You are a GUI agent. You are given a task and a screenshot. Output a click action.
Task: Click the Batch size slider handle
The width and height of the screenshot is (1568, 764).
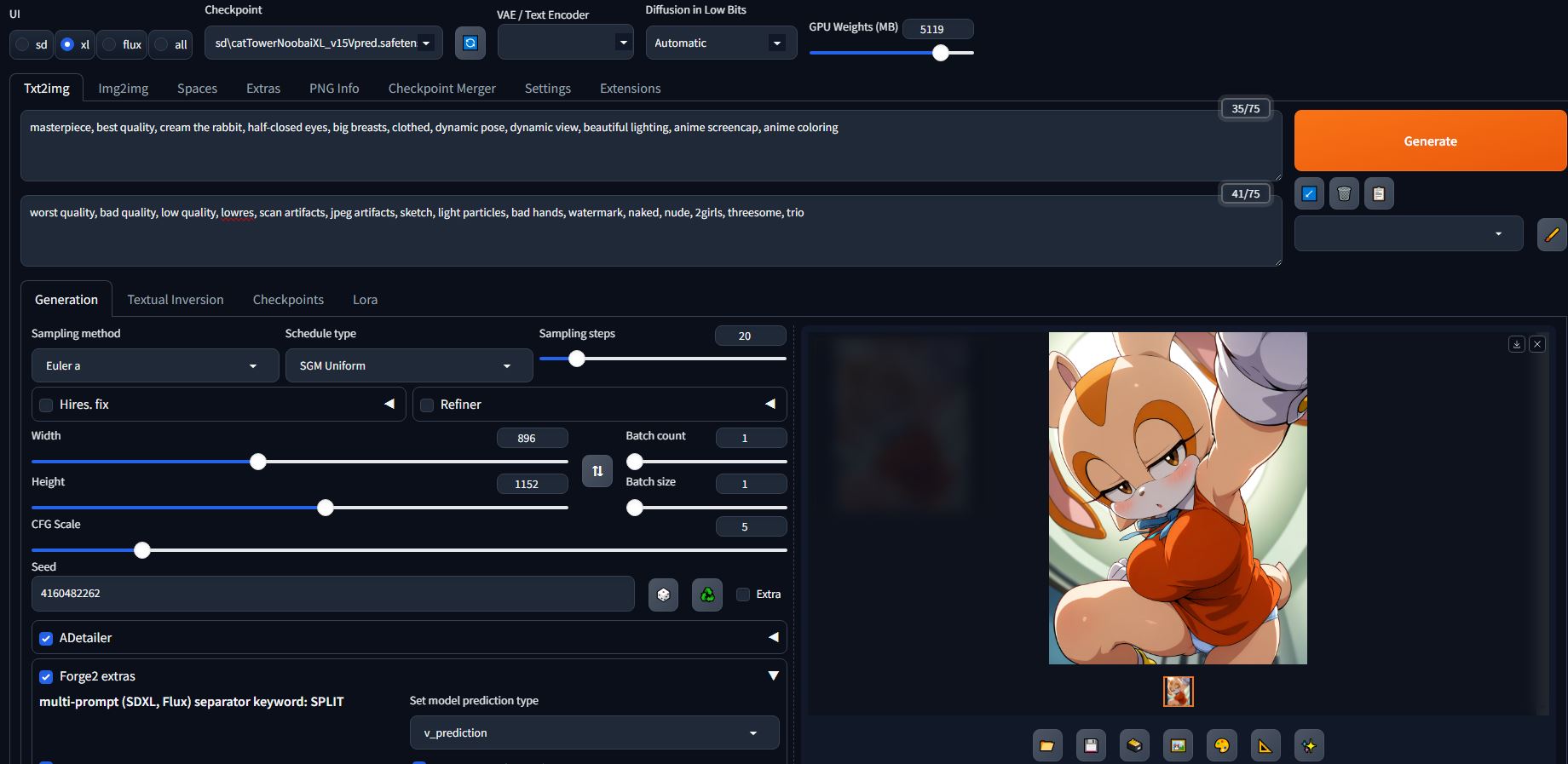(635, 508)
